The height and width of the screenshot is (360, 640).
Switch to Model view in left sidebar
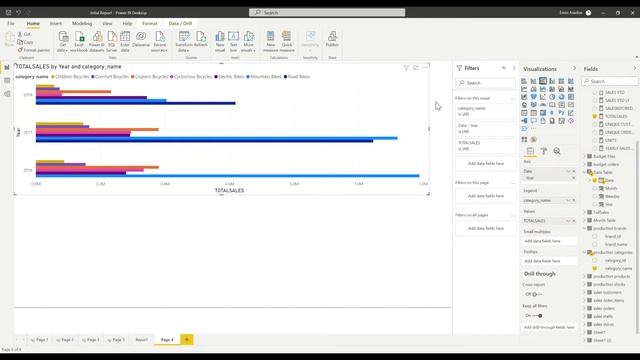7,94
